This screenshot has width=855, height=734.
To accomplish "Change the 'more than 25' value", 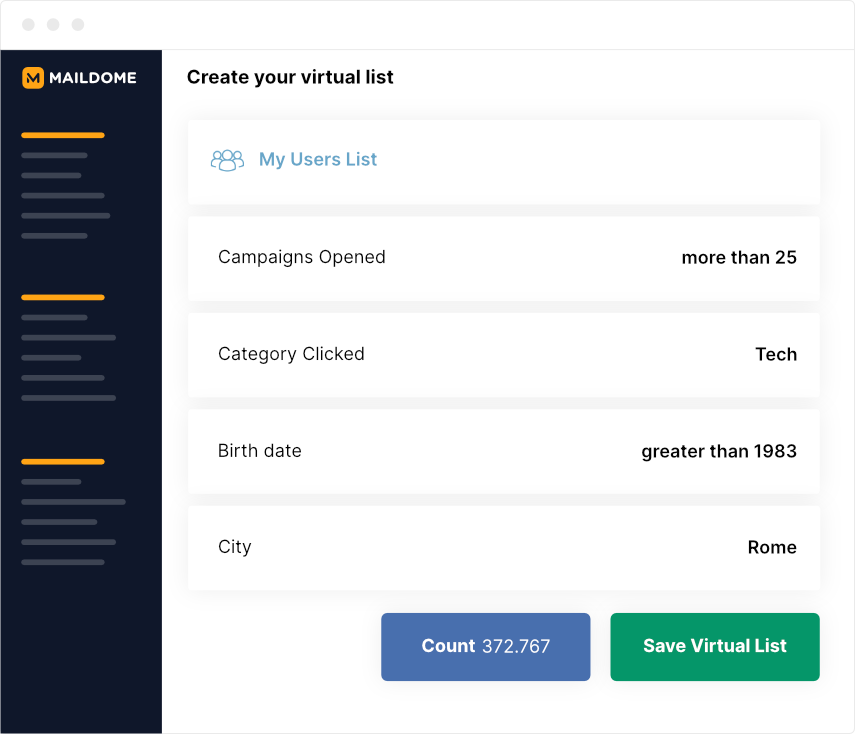I will pyautogui.click(x=739, y=257).
